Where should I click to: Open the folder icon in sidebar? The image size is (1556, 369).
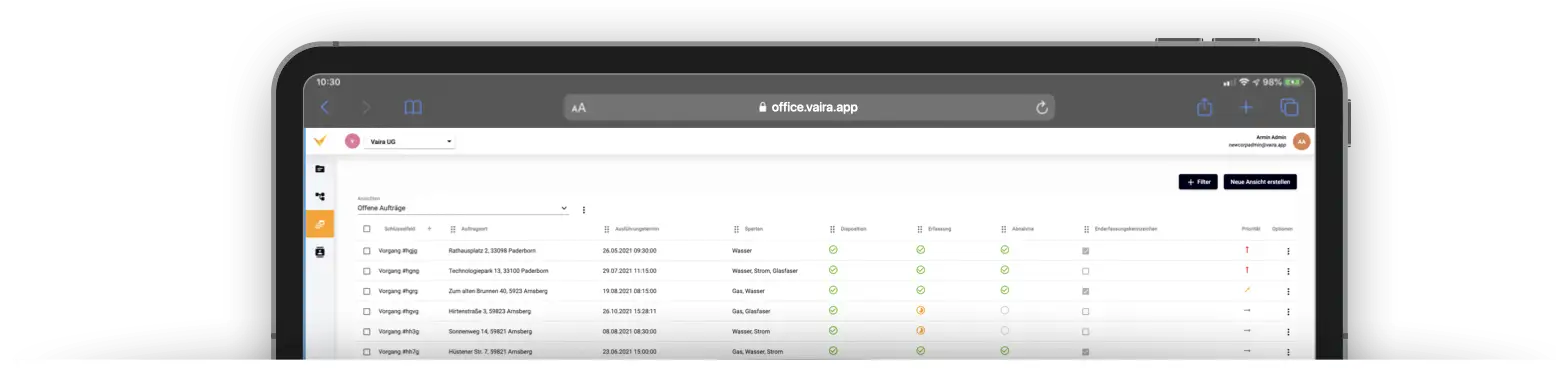pos(320,169)
